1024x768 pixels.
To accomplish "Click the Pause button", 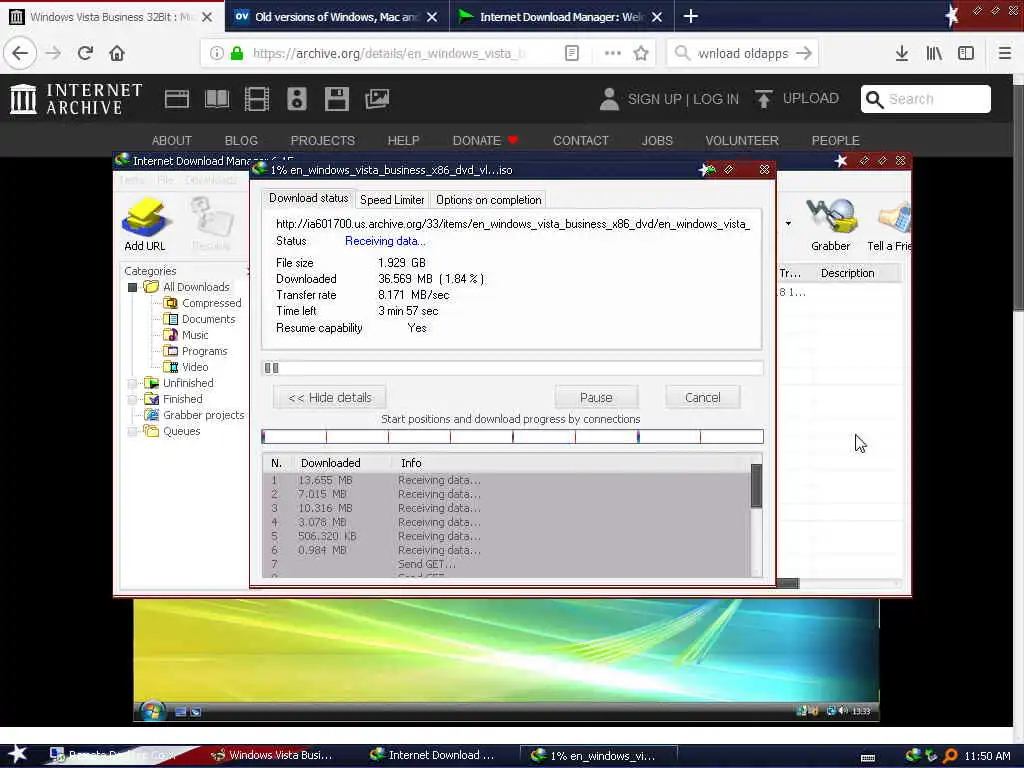I will point(596,397).
